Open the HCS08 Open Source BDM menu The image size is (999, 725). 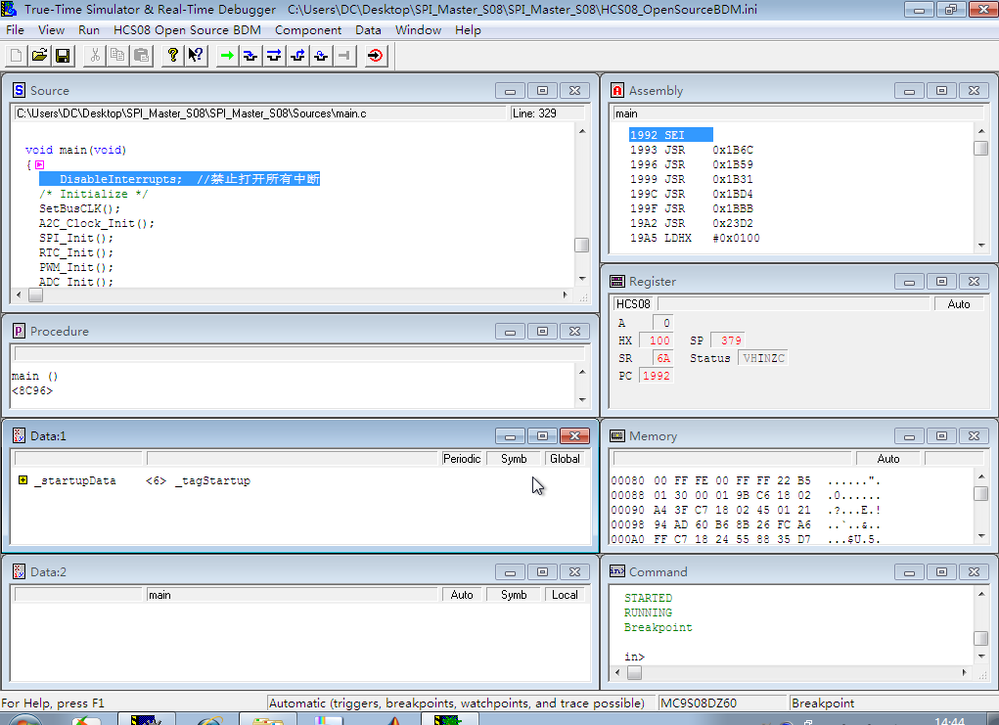pyautogui.click(x=187, y=30)
